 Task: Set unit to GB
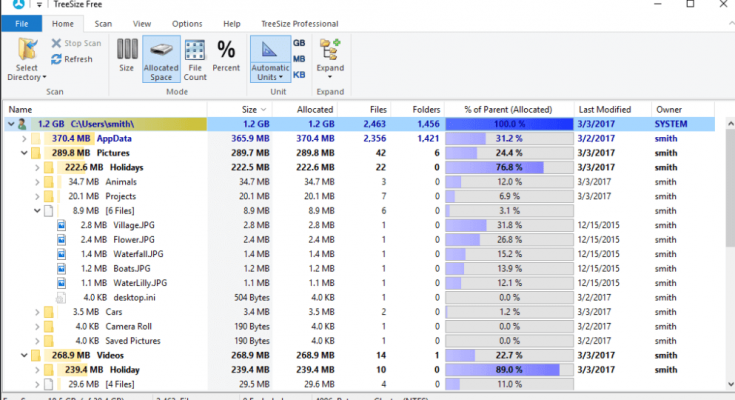pos(299,43)
